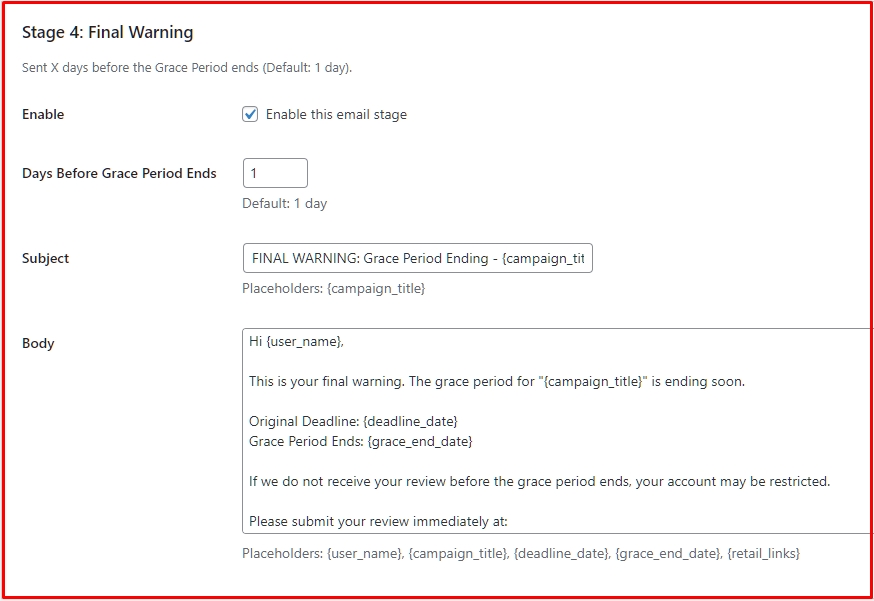Screen dimensions: 874x601
Task: Click the Subject placeholders hint '{campaign_title}'
Action: point(376,289)
